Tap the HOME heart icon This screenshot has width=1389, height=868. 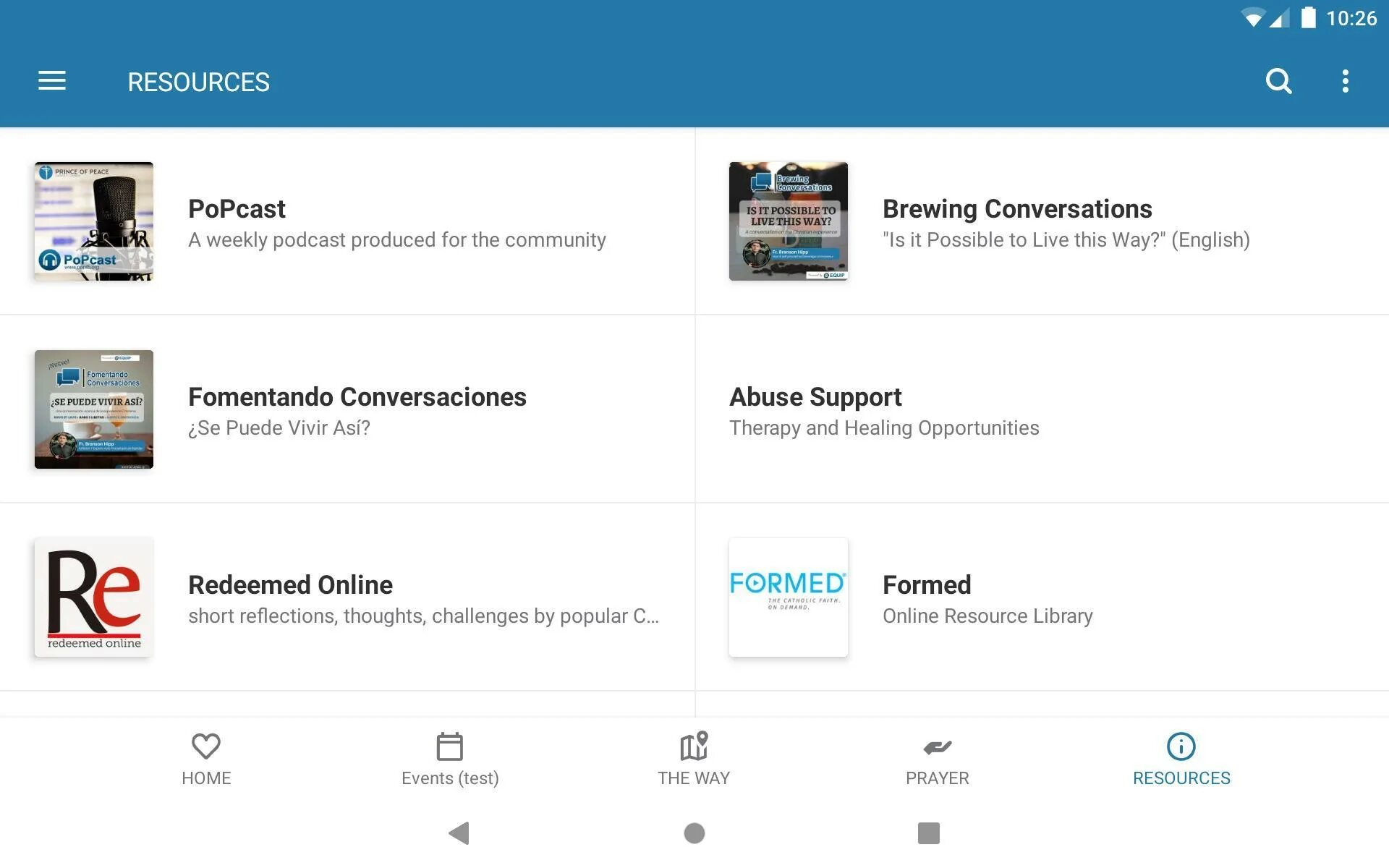206,746
